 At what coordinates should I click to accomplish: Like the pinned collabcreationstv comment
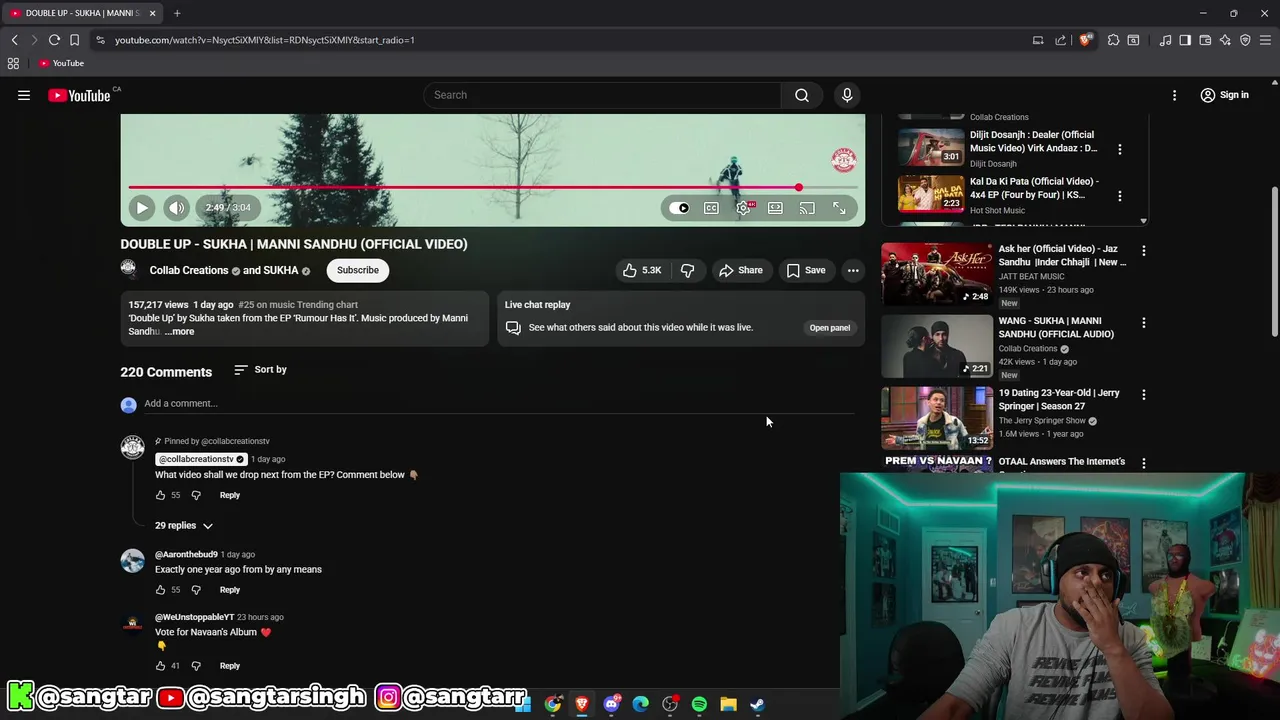(160, 495)
